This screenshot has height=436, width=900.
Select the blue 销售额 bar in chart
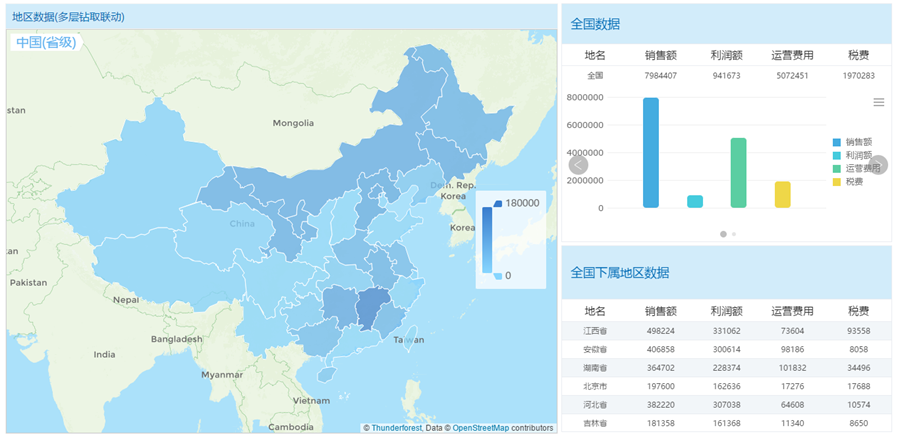point(651,153)
